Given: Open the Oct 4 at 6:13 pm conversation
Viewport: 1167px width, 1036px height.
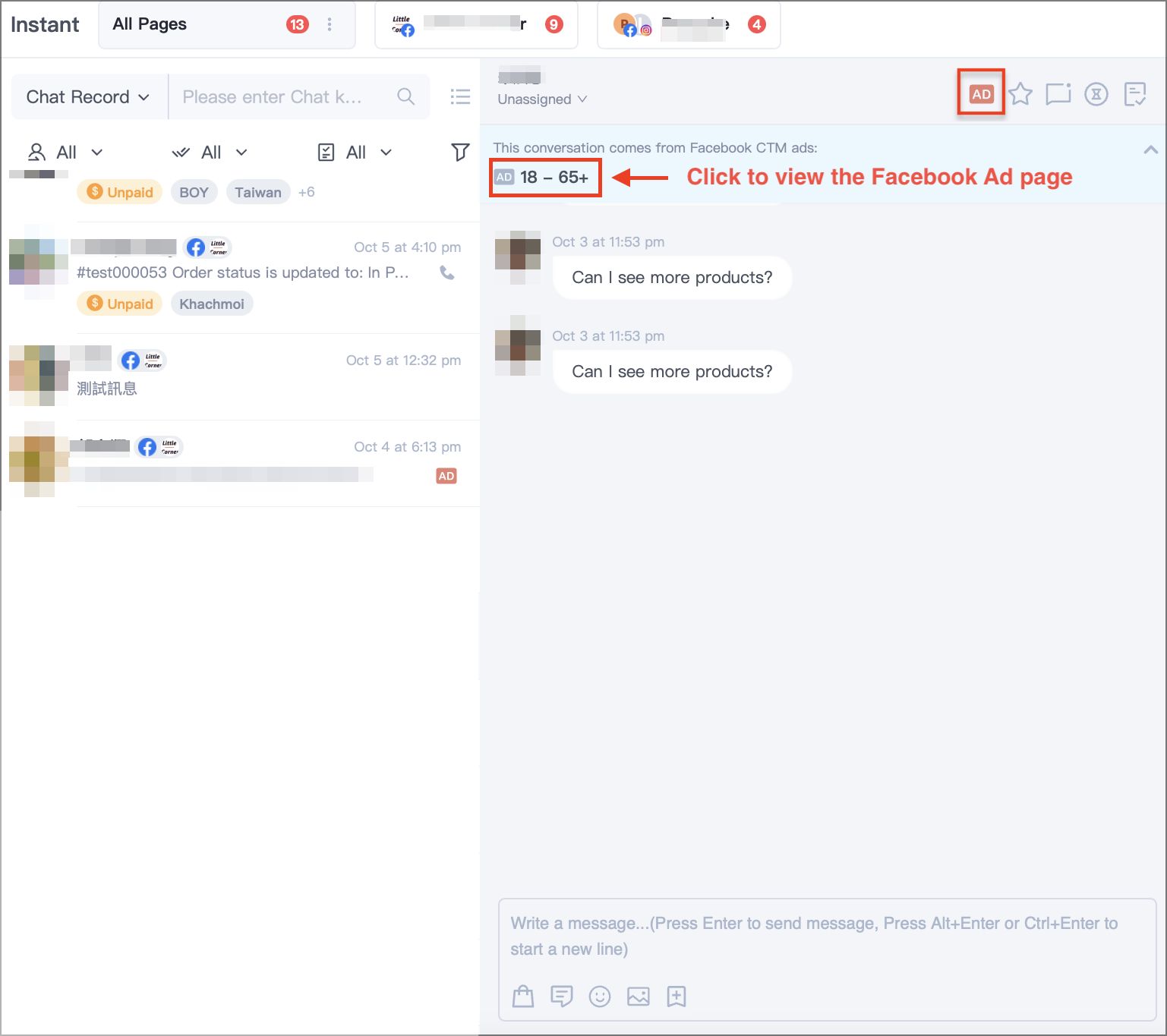Looking at the screenshot, I should point(240,463).
